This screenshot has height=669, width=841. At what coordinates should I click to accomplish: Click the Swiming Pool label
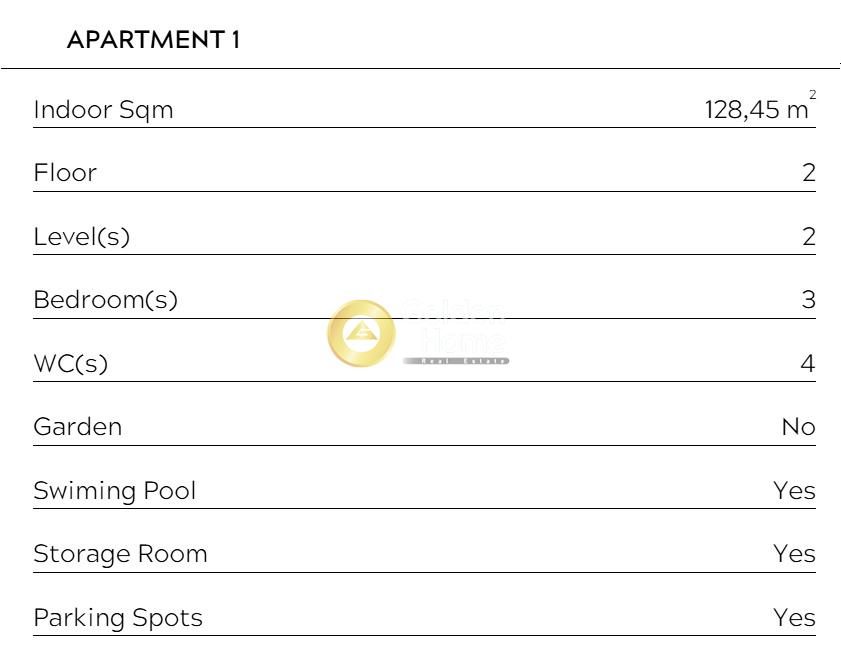point(115,491)
